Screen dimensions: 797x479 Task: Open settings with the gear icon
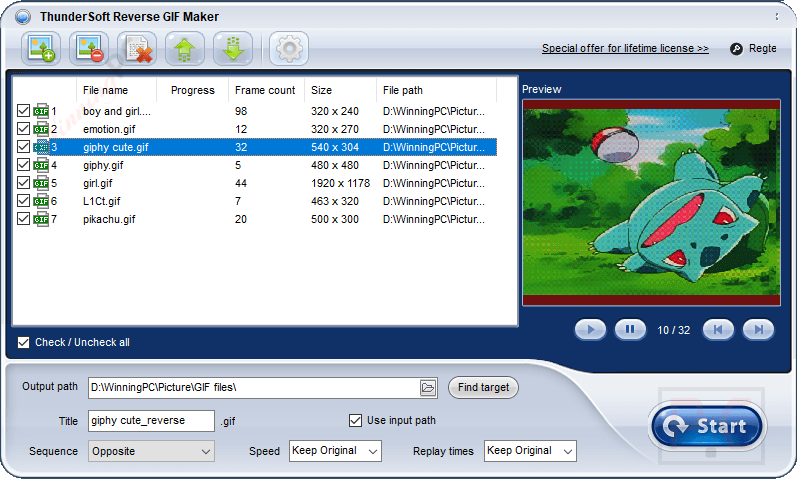(x=289, y=49)
